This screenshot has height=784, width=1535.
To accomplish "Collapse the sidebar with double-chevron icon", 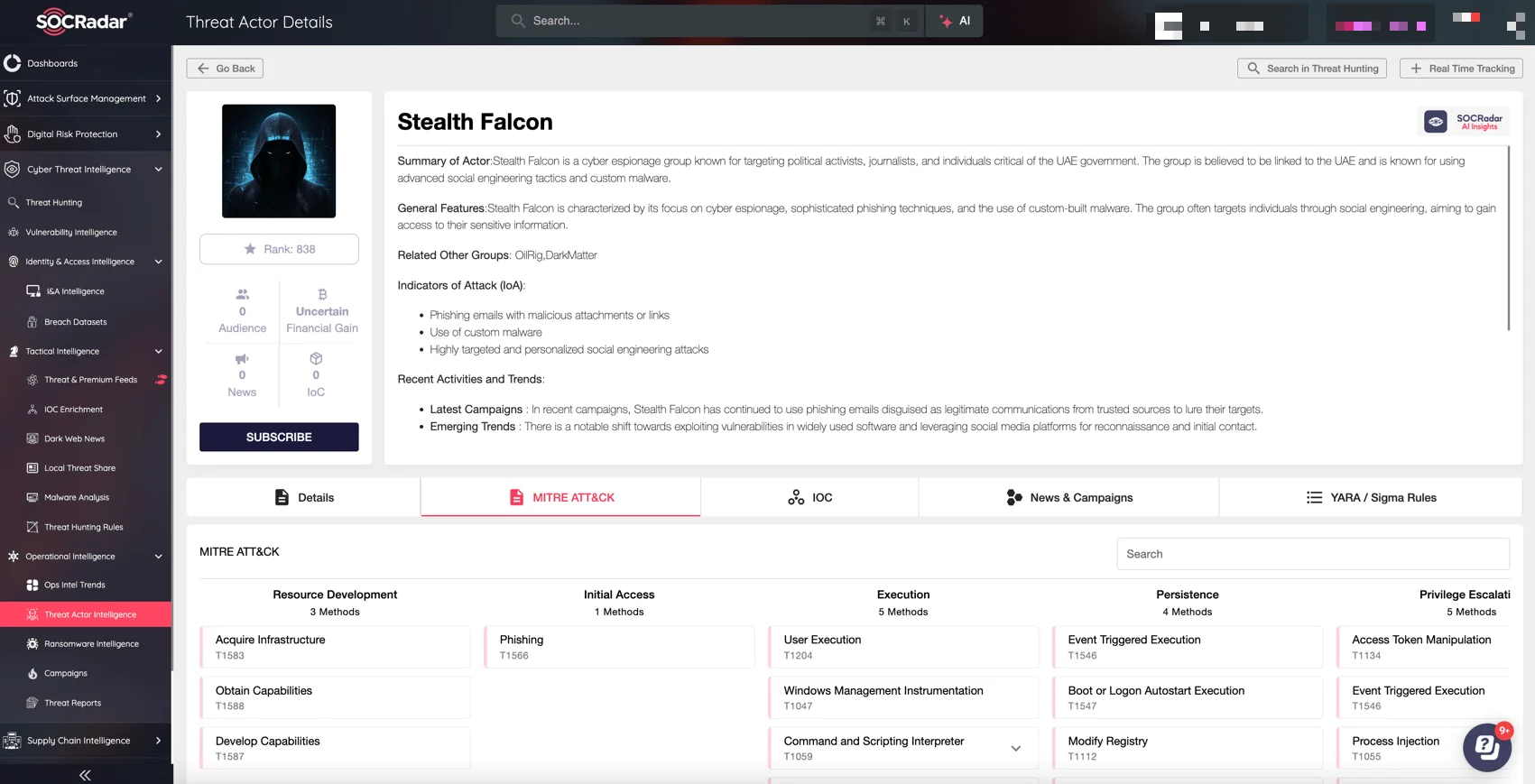I will coord(85,775).
